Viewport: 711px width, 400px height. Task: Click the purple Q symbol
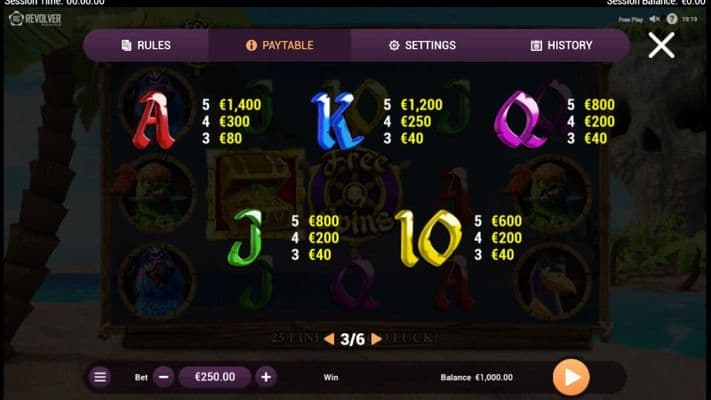tap(520, 119)
